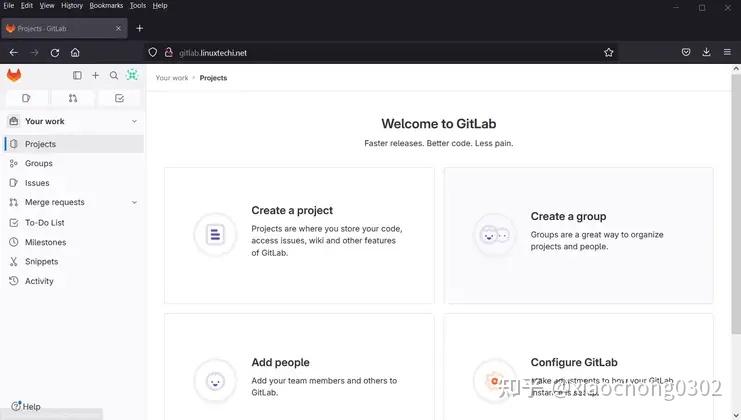
Task: Click the Your work breadcrumb link
Action: click(x=172, y=78)
